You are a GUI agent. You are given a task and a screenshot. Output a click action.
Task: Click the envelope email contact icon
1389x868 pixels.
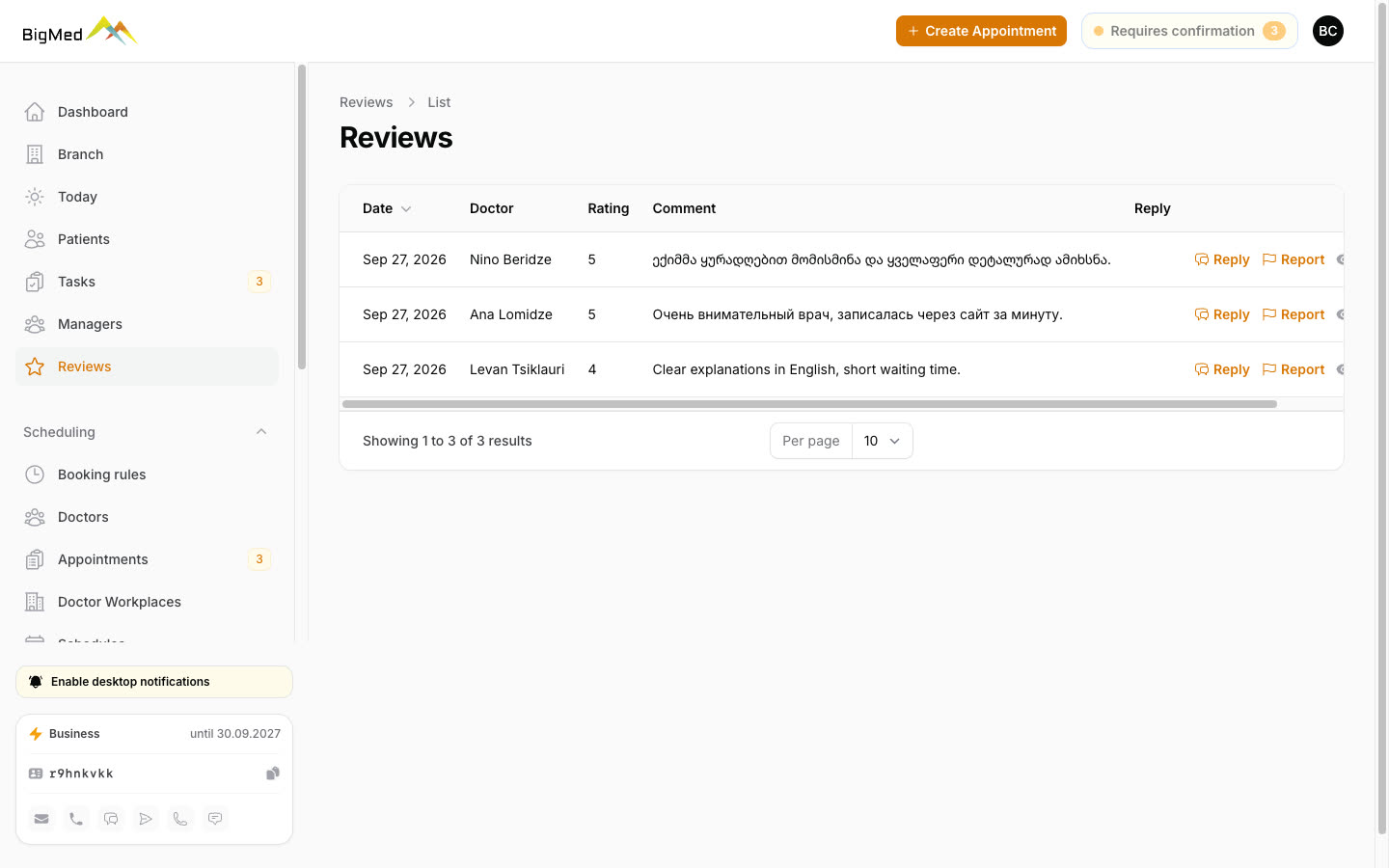click(x=41, y=819)
